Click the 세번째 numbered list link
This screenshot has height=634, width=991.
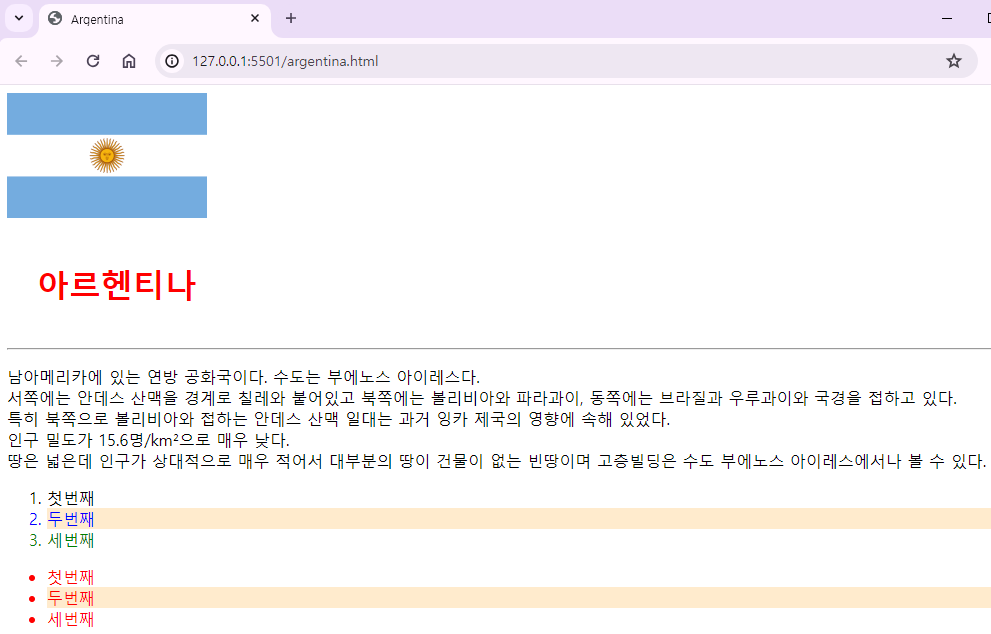70,540
